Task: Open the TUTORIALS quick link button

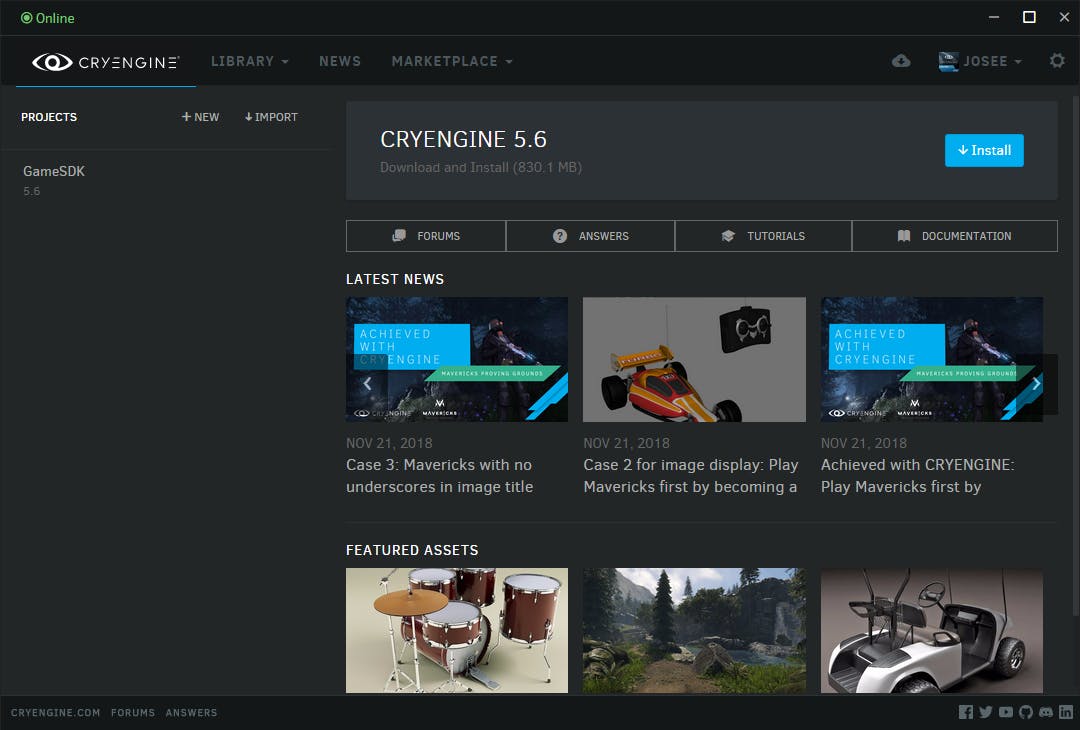Action: coord(763,236)
